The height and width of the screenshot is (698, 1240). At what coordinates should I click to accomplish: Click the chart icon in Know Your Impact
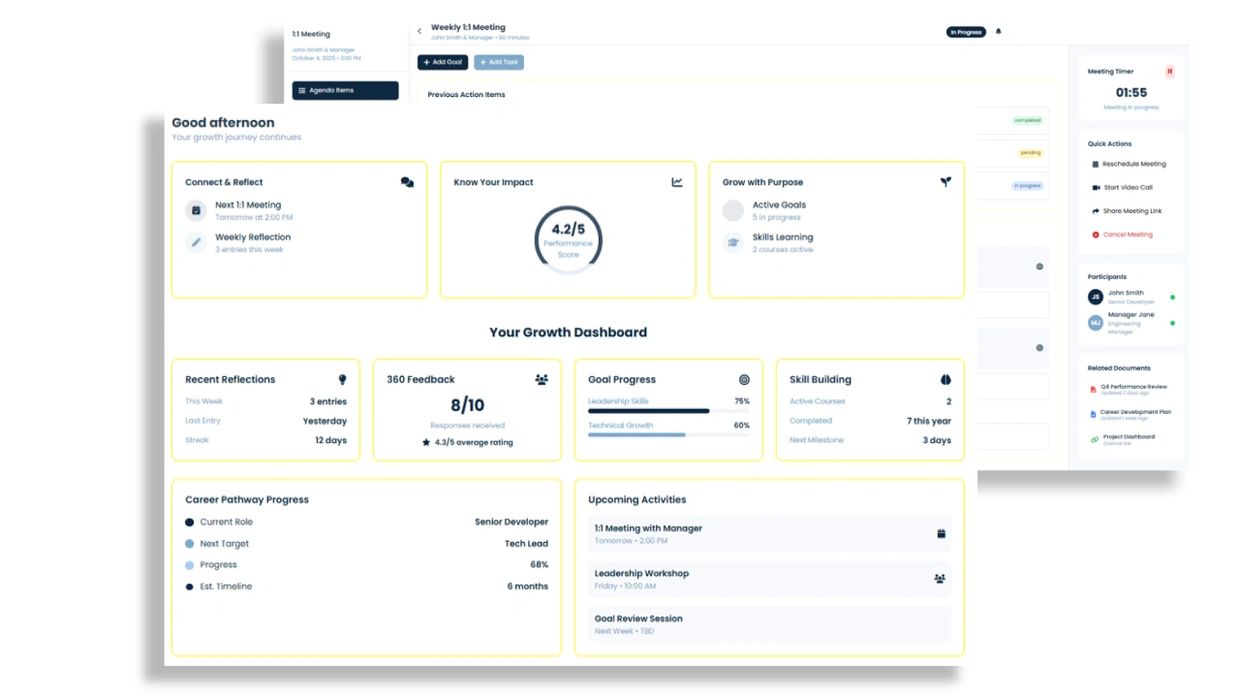[x=677, y=183]
